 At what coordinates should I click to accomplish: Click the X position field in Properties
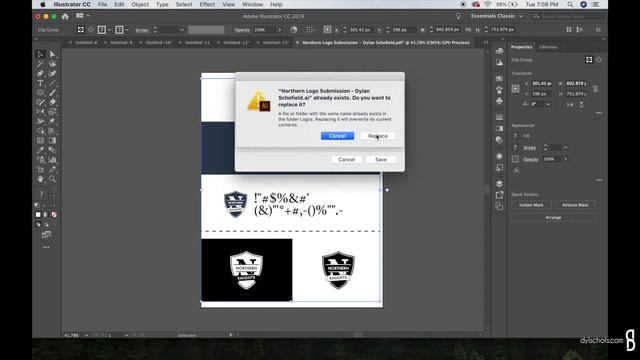point(542,83)
